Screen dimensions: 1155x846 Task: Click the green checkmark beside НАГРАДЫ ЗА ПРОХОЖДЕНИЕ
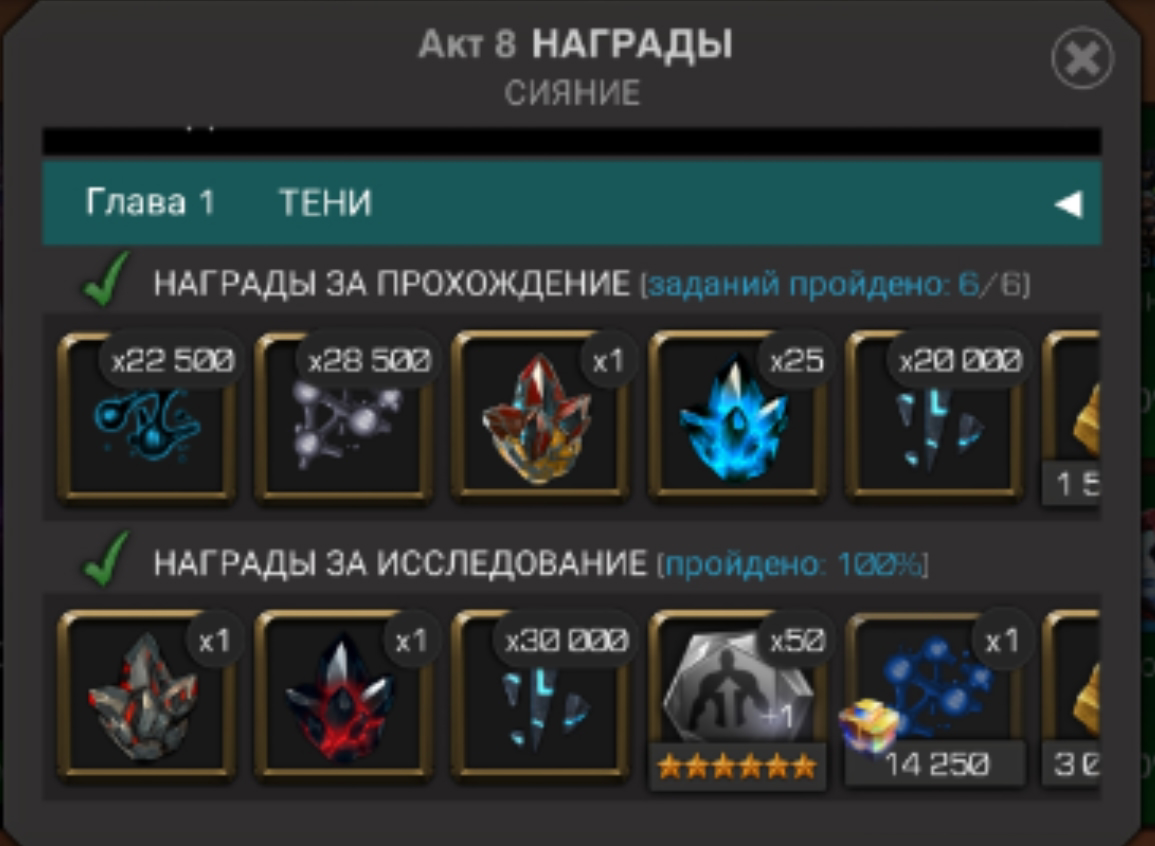(x=106, y=279)
